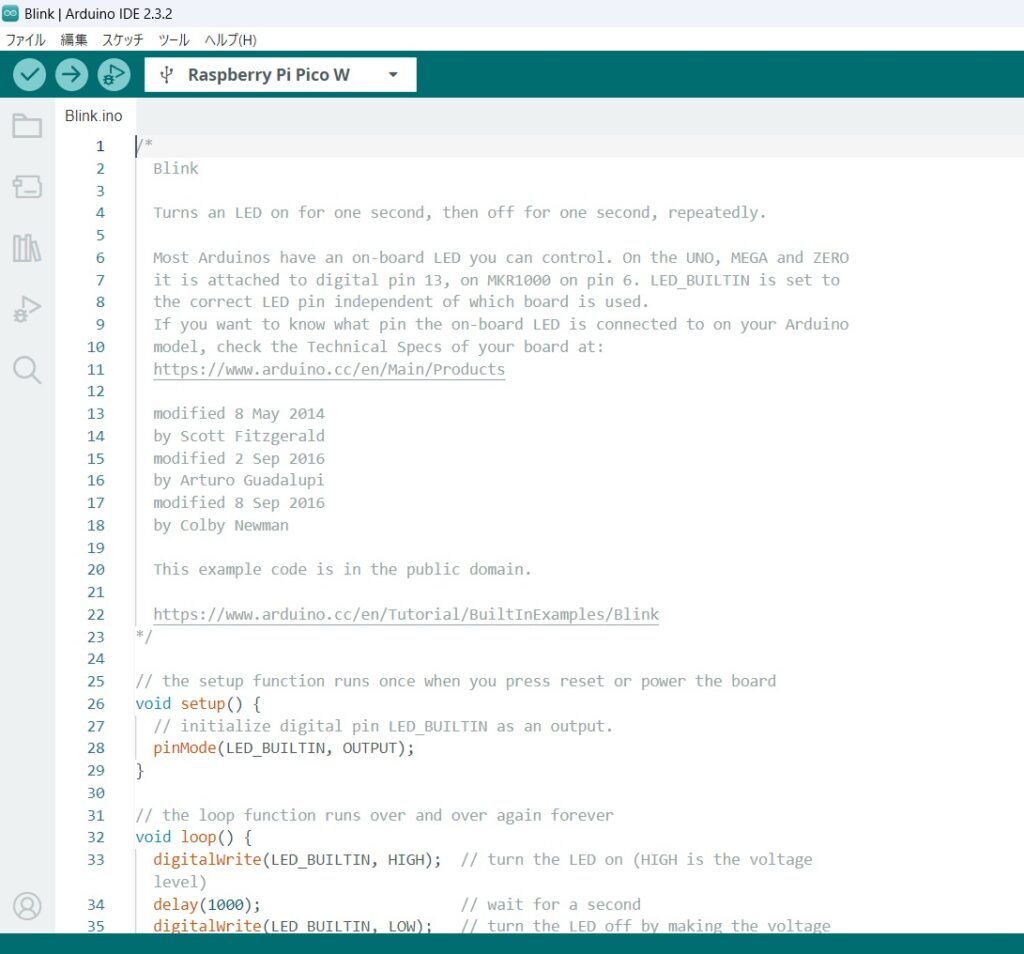This screenshot has width=1024, height=954.
Task: Follow the Tutorial/BuiltInExamples/Blink link
Action: click(406, 614)
